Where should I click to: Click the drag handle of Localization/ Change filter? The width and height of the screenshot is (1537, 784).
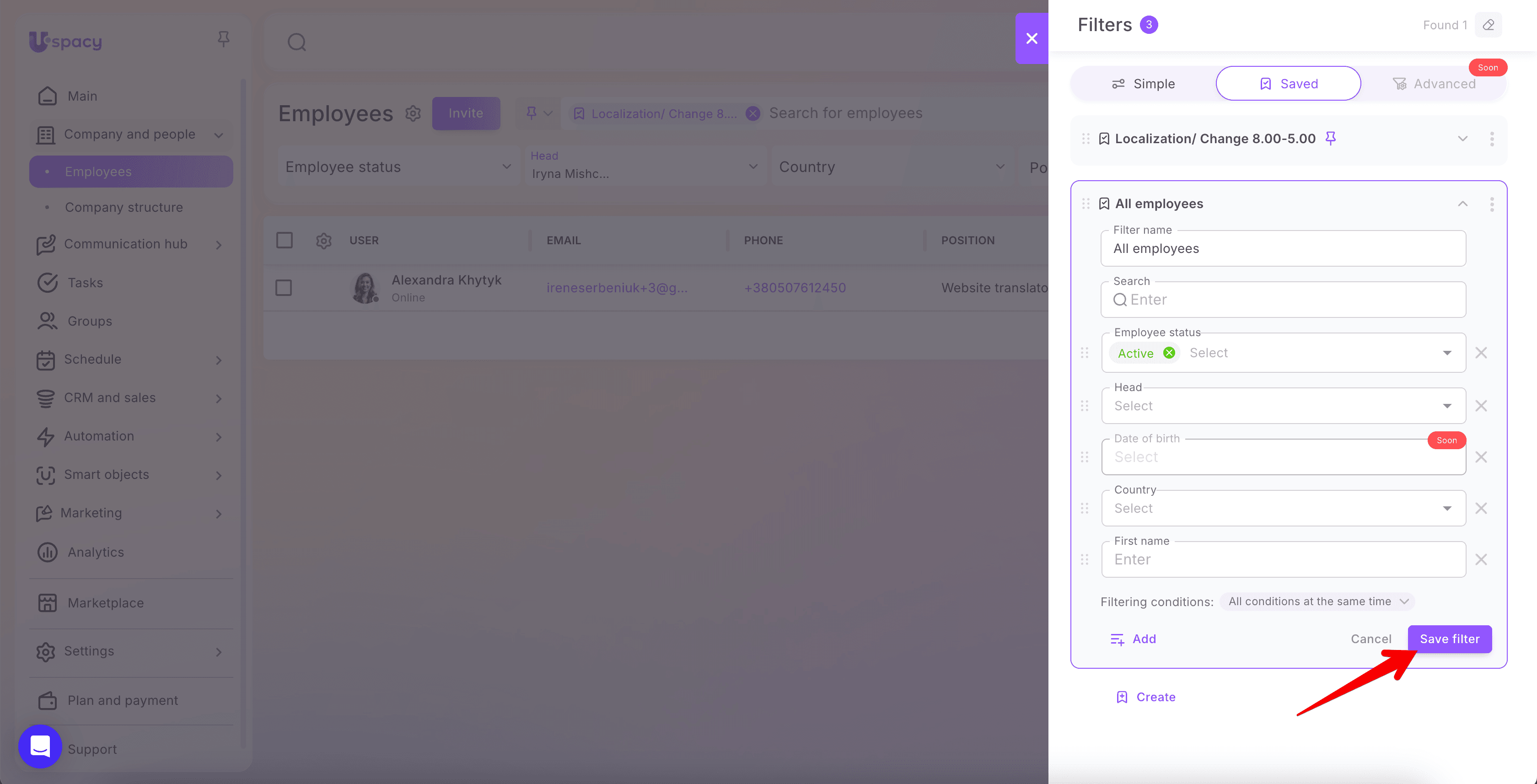(x=1086, y=139)
